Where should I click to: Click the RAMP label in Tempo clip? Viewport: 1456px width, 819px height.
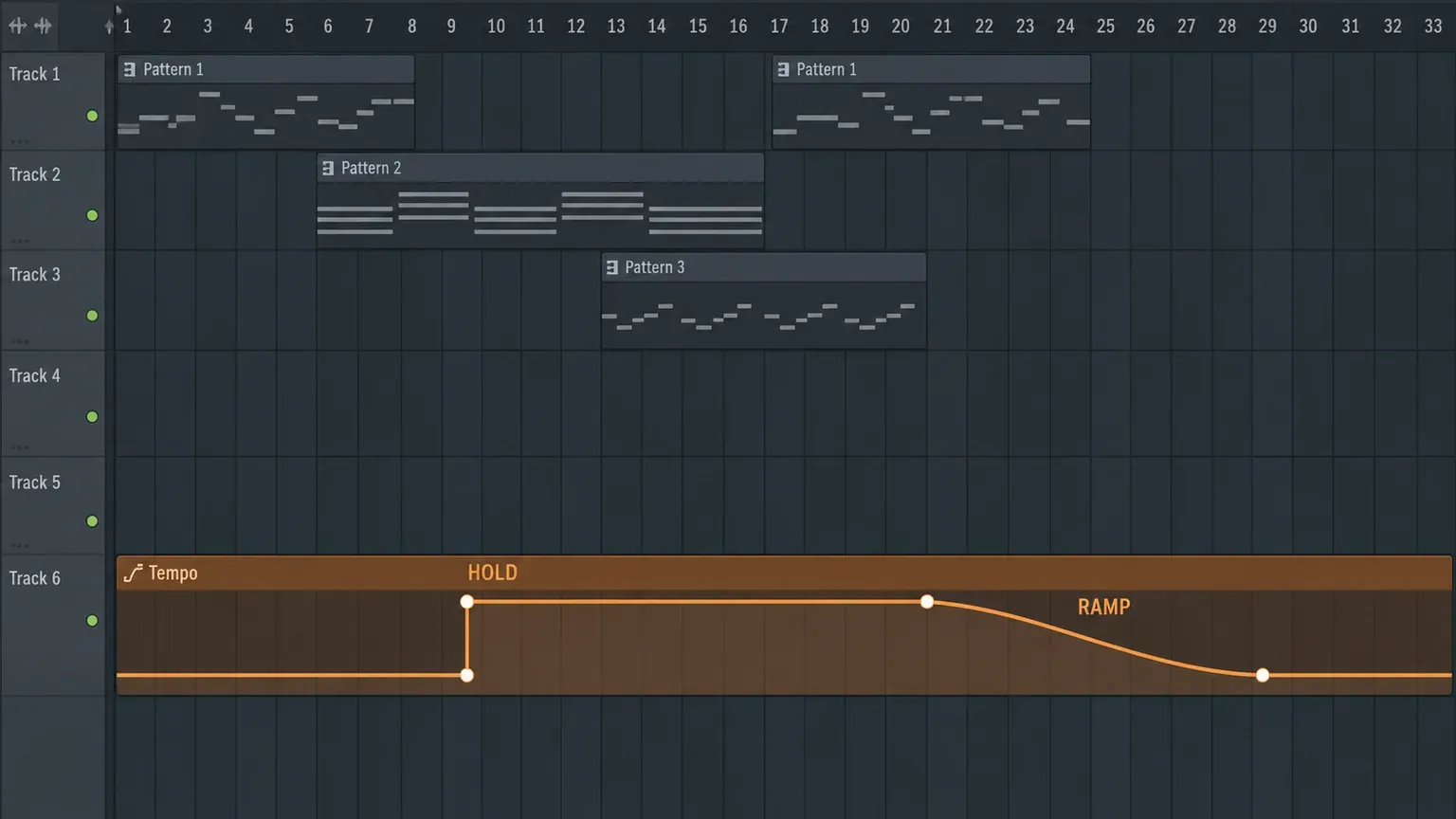click(1103, 607)
